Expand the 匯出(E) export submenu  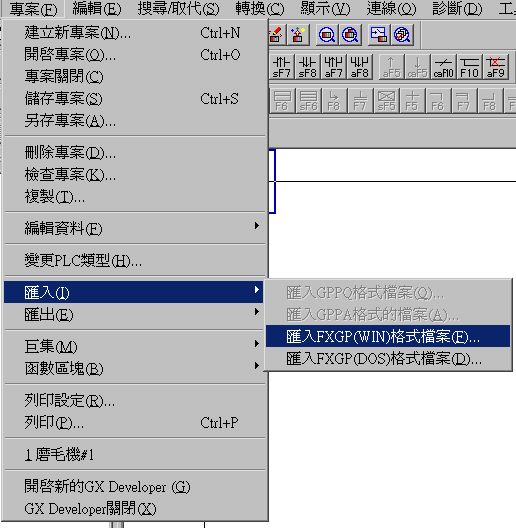pos(135,314)
